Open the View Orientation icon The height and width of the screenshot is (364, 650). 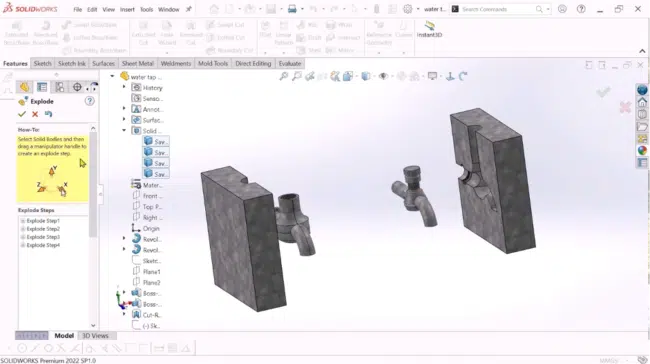point(348,76)
